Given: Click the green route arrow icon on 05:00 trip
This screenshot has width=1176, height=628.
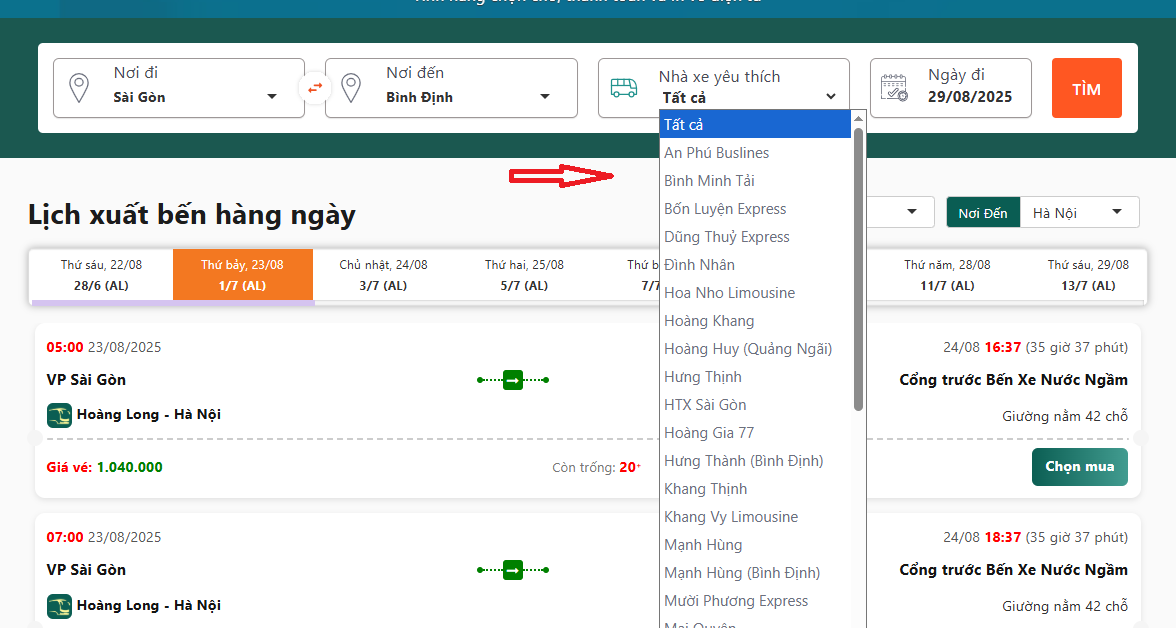Looking at the screenshot, I should coord(513,380).
